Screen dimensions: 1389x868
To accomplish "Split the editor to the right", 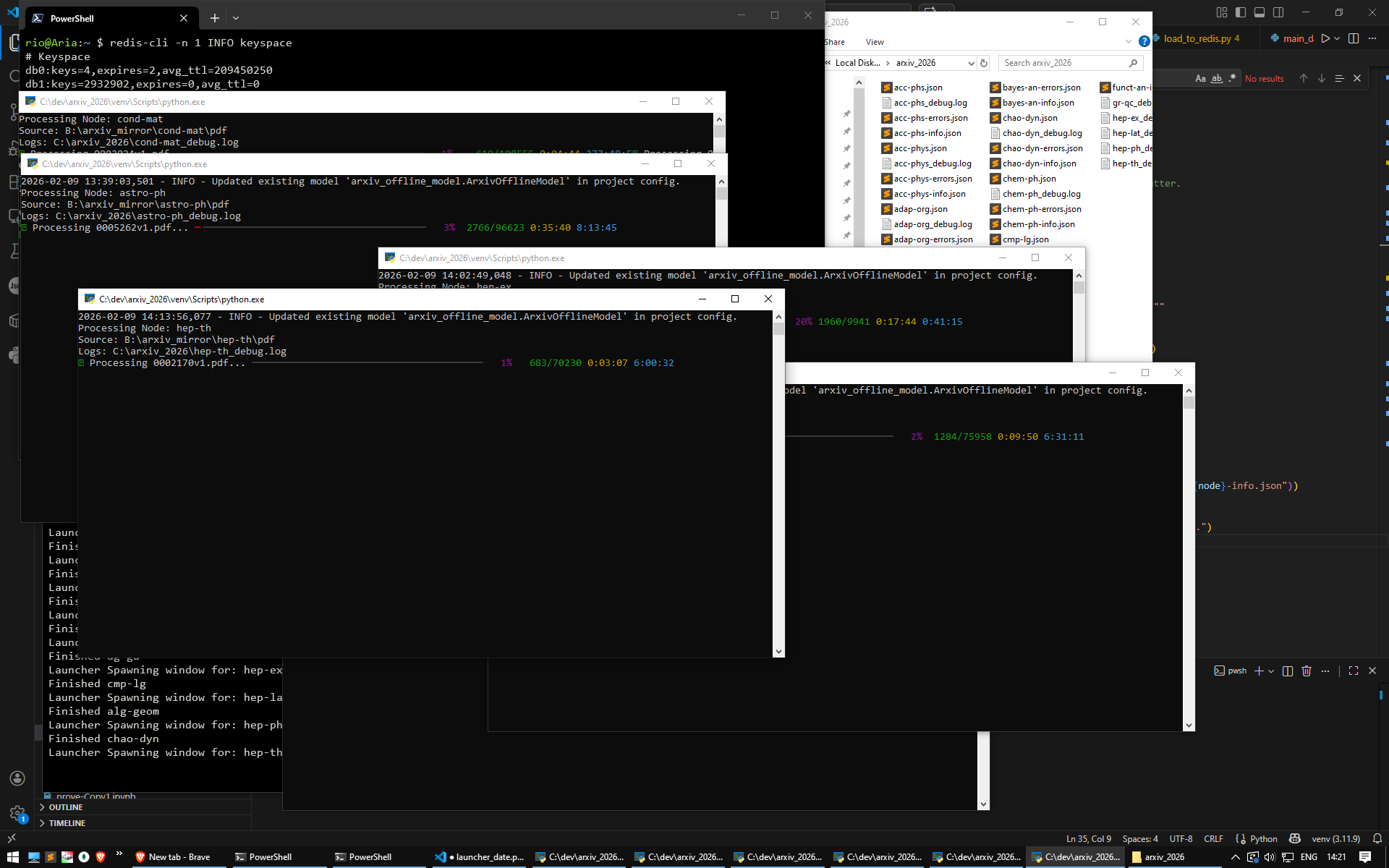I will 1354,38.
